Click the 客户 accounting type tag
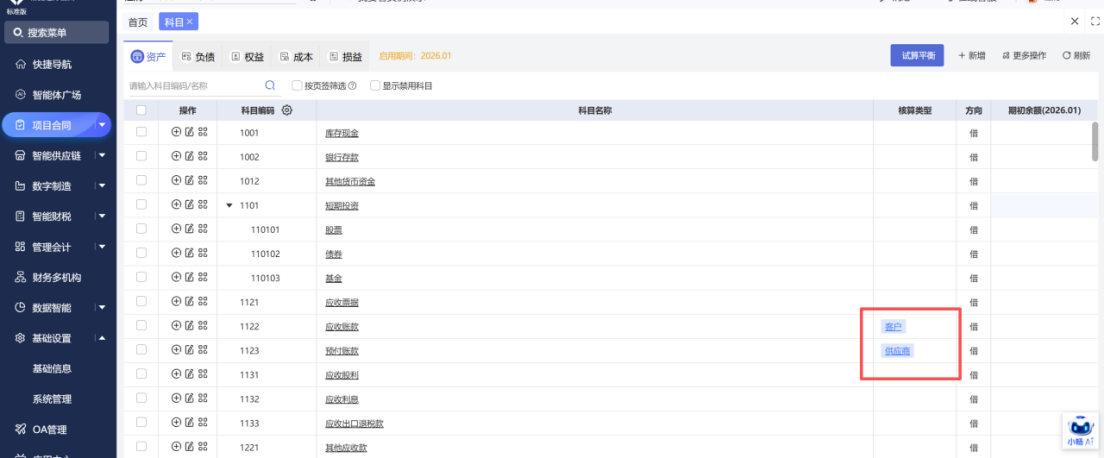The width and height of the screenshot is (1105, 458). [x=894, y=326]
